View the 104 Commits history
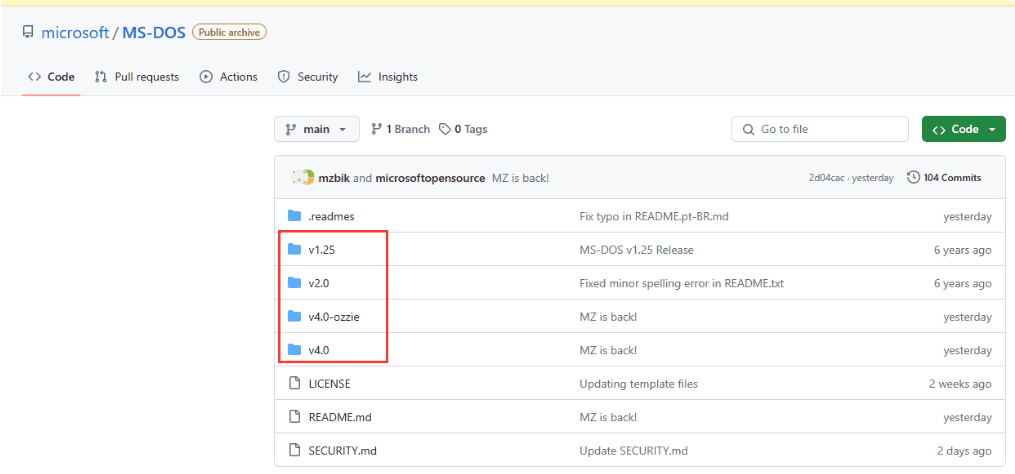The width and height of the screenshot is (1015, 474). [944, 177]
